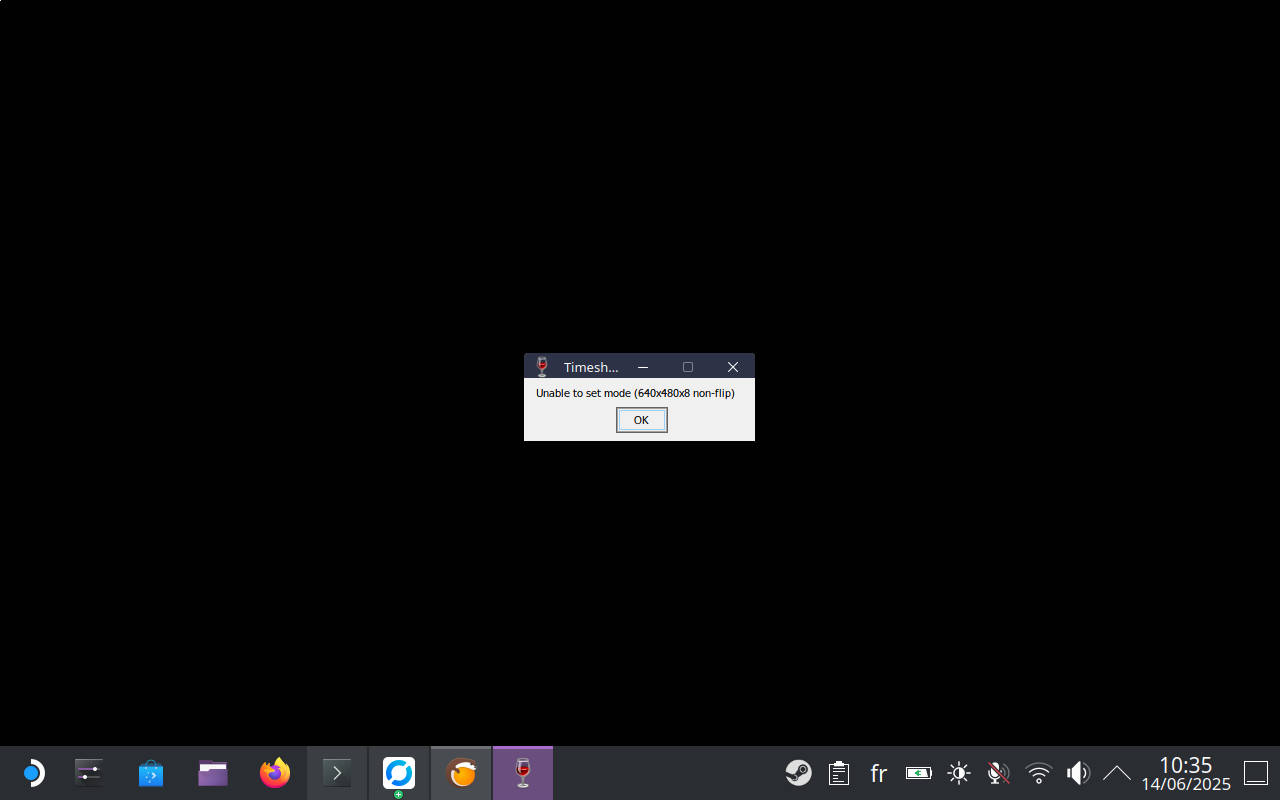Open the Dolphin file manager
Viewport: 1280px width, 800px height.
click(213, 773)
